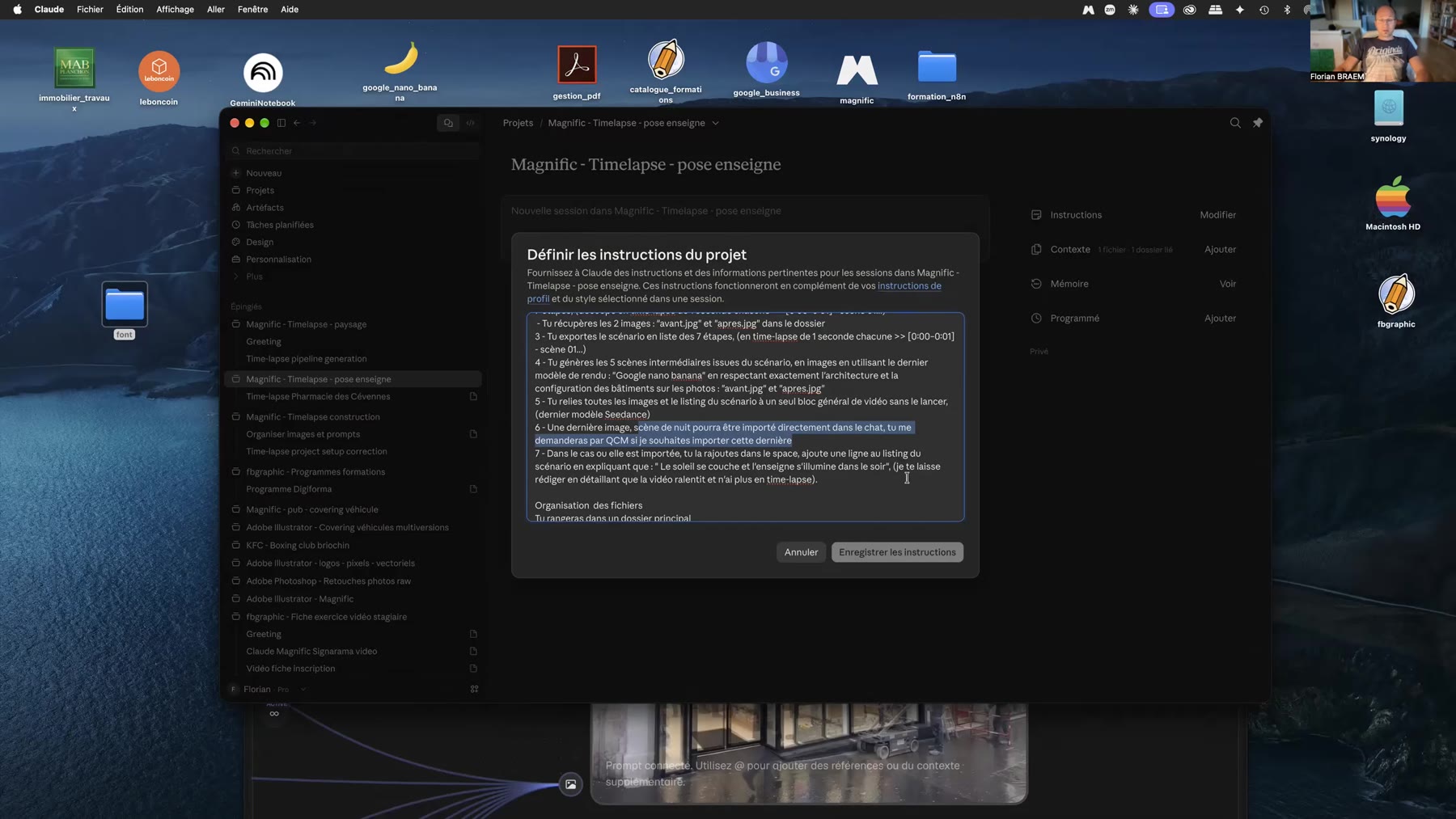The height and width of the screenshot is (819, 1456).
Task: Open the instructions de profil link
Action: point(909,285)
